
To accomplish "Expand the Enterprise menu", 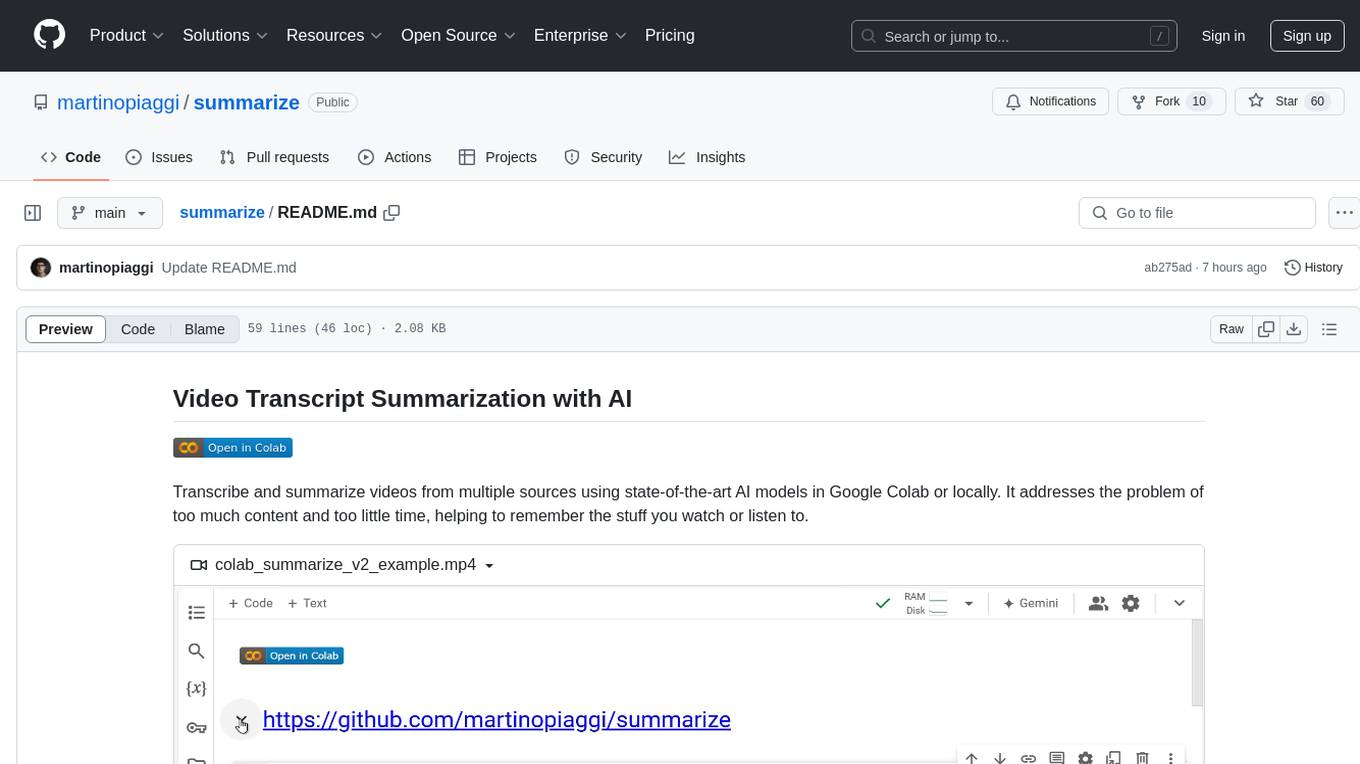I will [580, 35].
